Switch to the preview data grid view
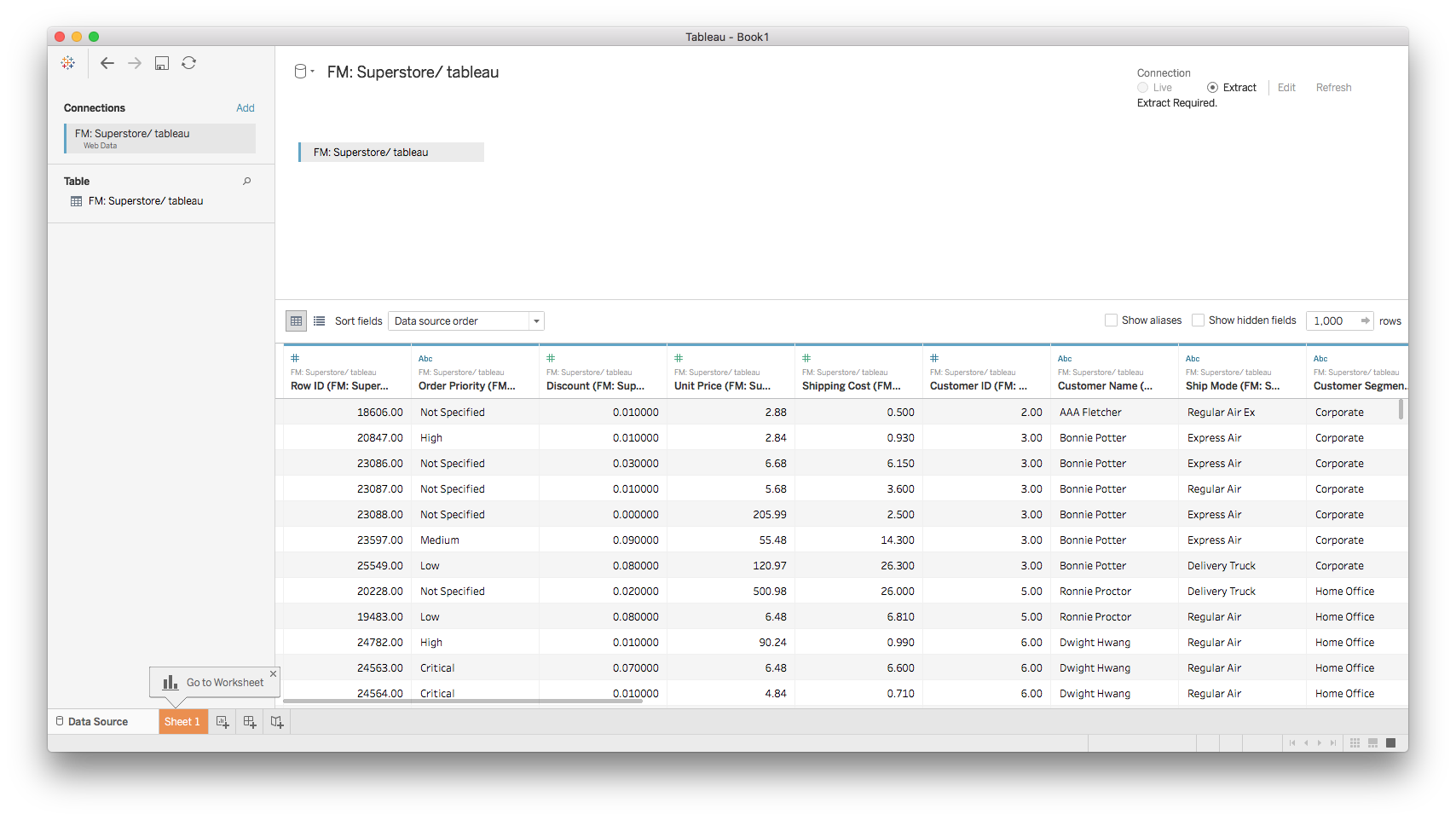Viewport: 1456px width, 820px height. tap(296, 321)
